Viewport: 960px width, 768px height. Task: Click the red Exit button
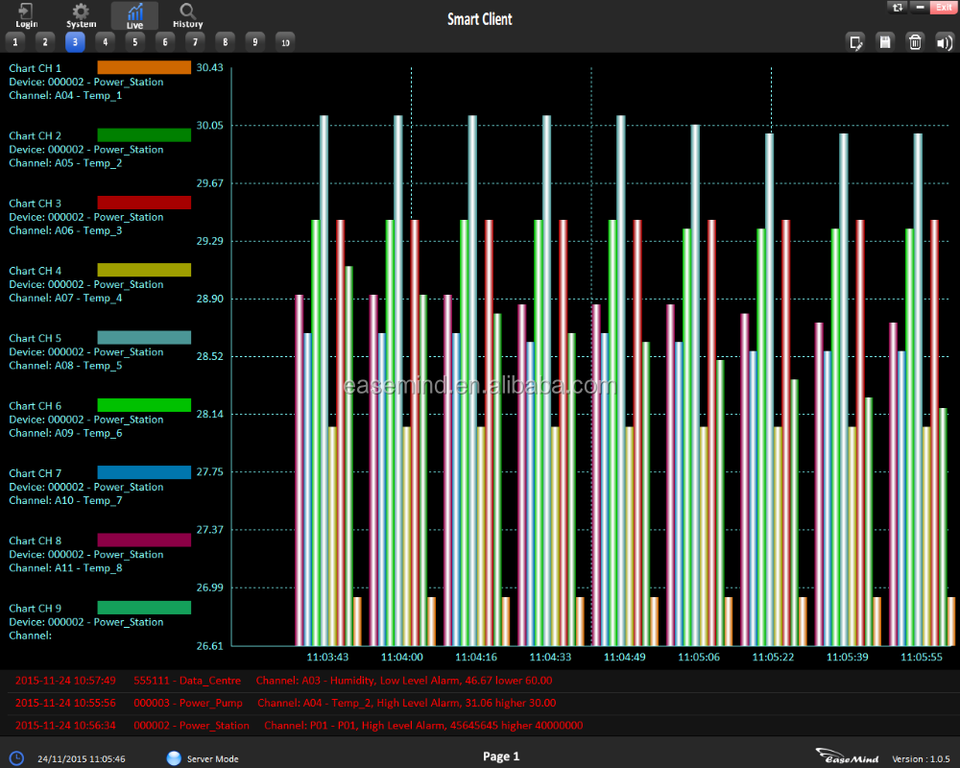pyautogui.click(x=942, y=7)
